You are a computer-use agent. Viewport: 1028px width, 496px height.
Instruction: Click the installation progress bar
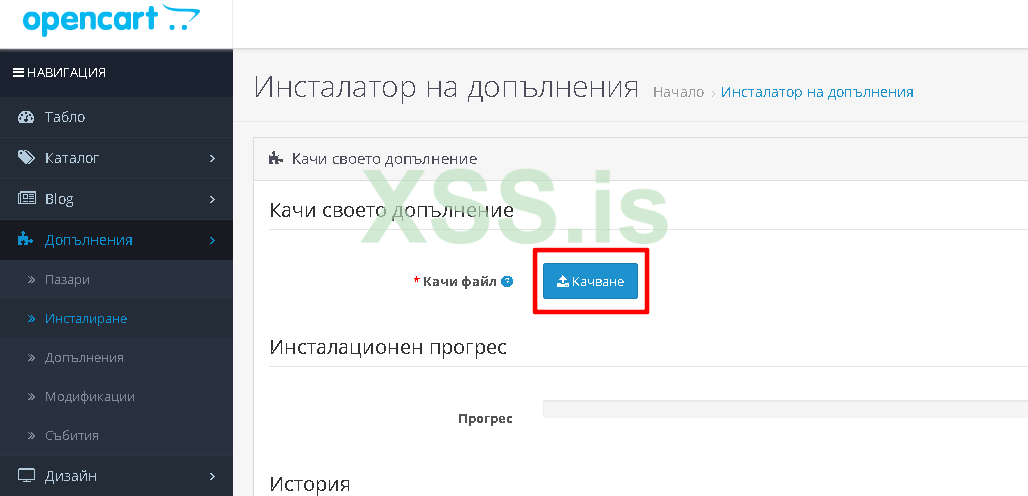[x=785, y=409]
